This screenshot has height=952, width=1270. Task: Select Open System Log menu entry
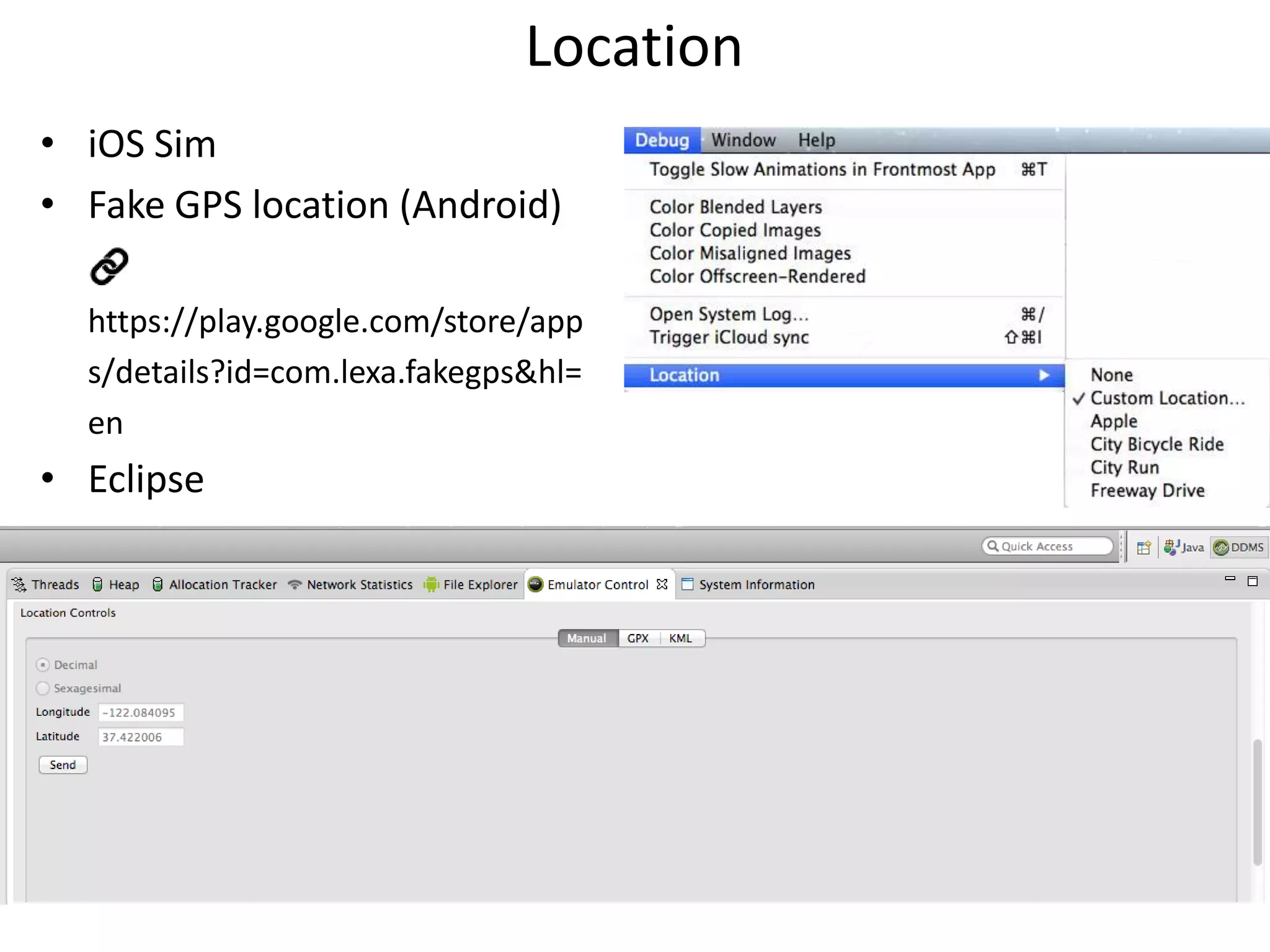[844, 314]
